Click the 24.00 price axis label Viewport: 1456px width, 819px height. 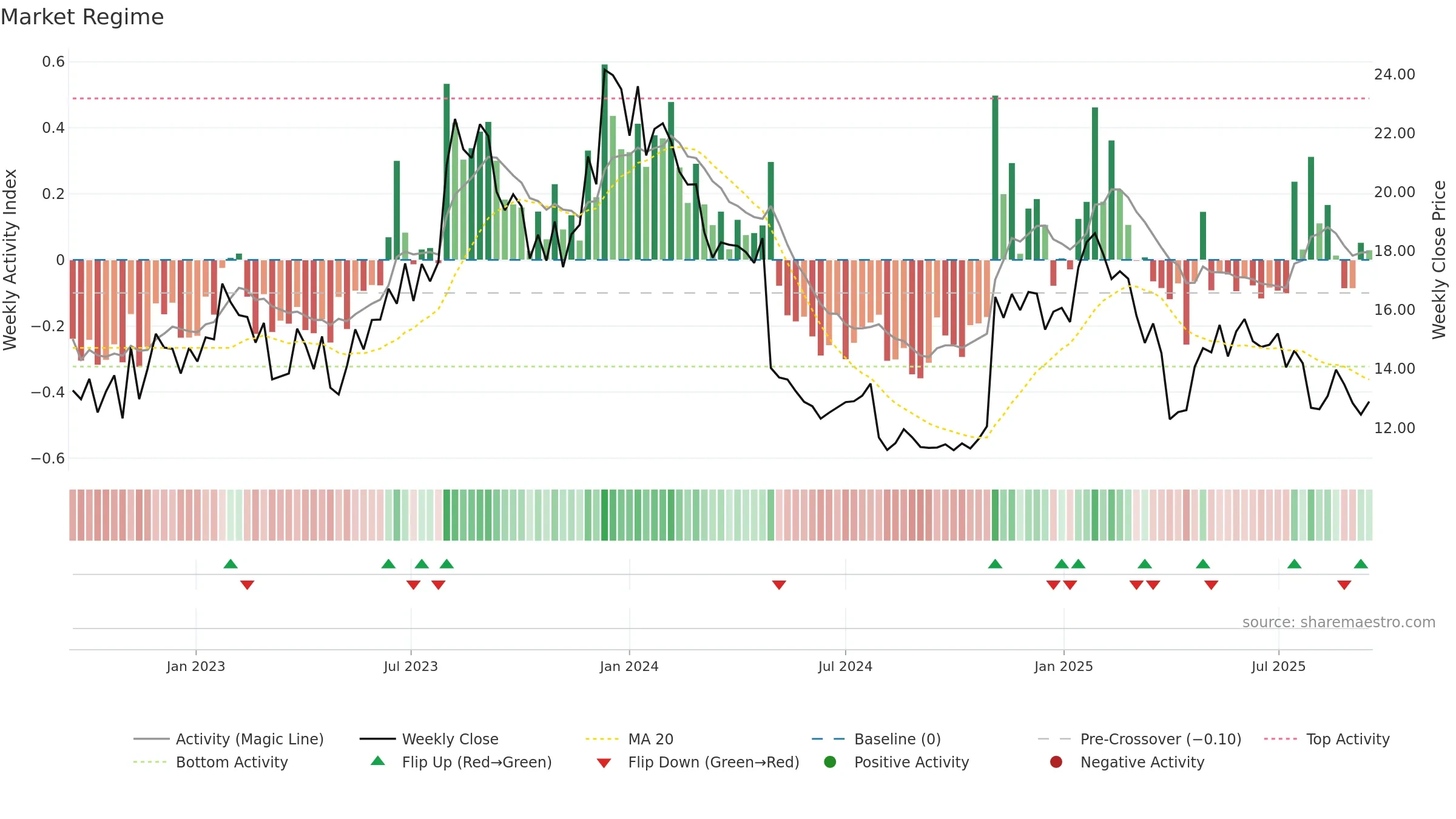pos(1394,74)
